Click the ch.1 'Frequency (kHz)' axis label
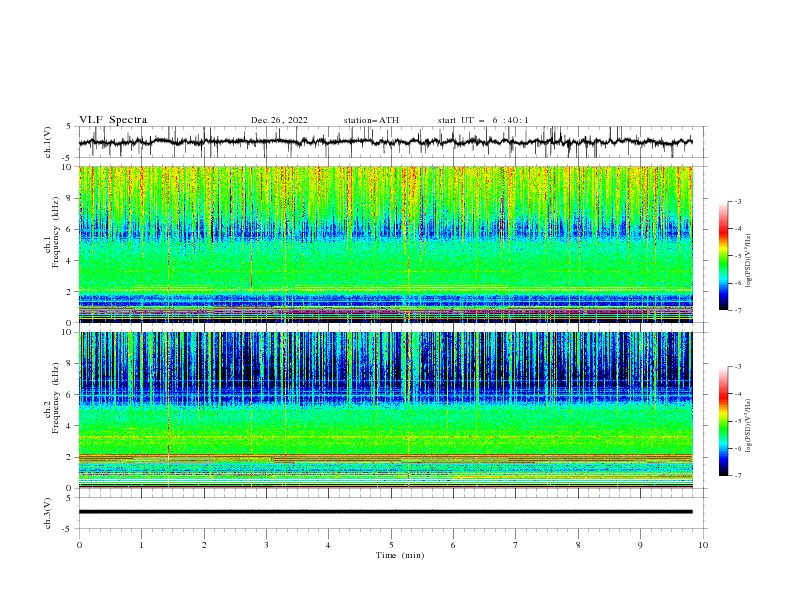This screenshot has width=792, height=612. point(56,233)
